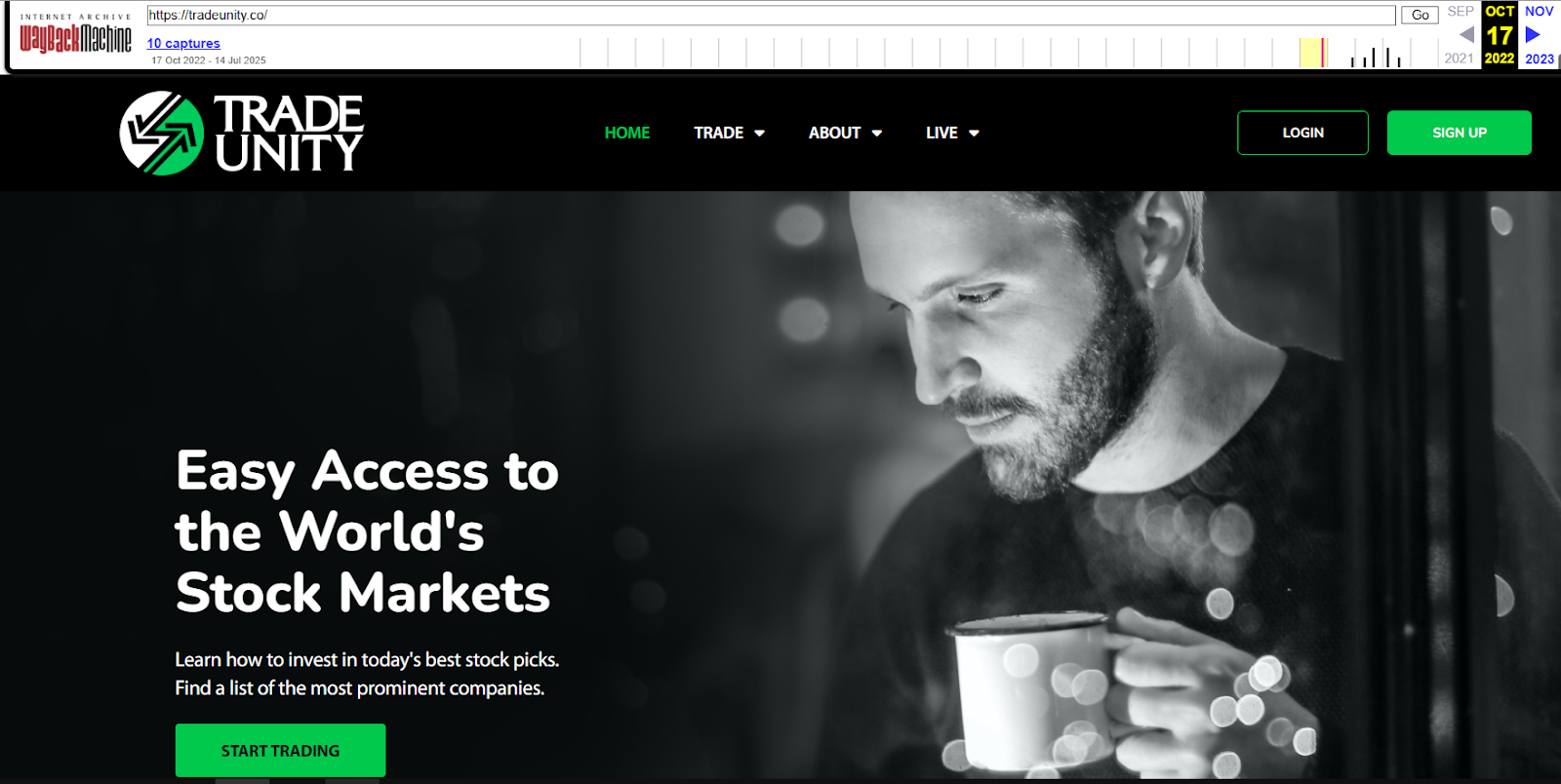Open the ABOUT nav item label
The width and height of the screenshot is (1561, 784).
[834, 133]
